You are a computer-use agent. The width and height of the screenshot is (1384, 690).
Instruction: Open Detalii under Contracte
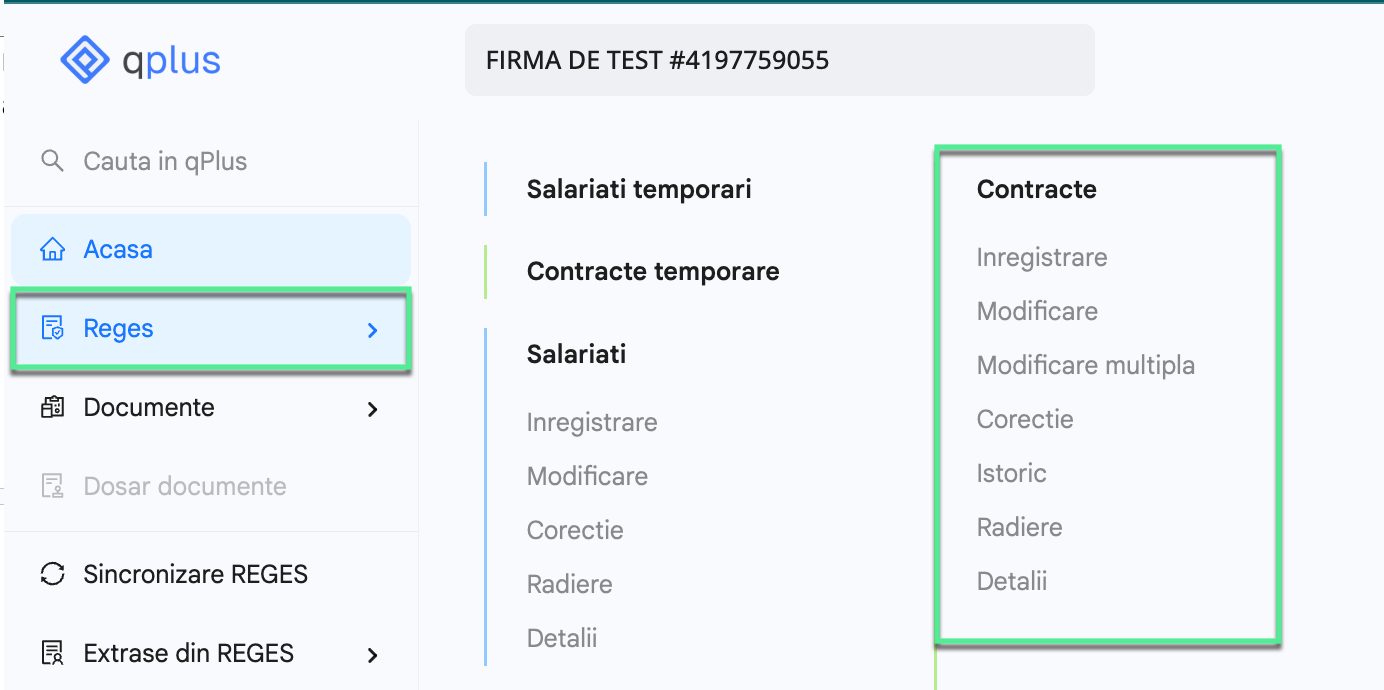click(1011, 580)
